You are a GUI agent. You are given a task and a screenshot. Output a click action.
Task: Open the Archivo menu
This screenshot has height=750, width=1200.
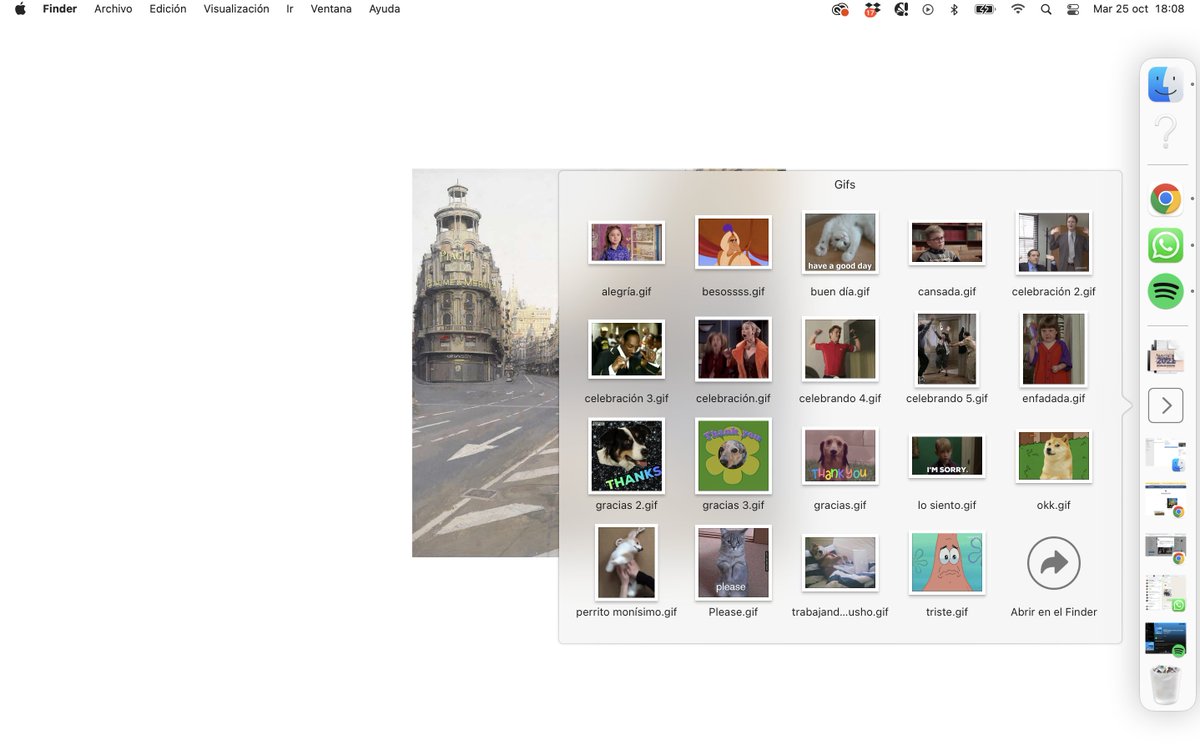(113, 9)
